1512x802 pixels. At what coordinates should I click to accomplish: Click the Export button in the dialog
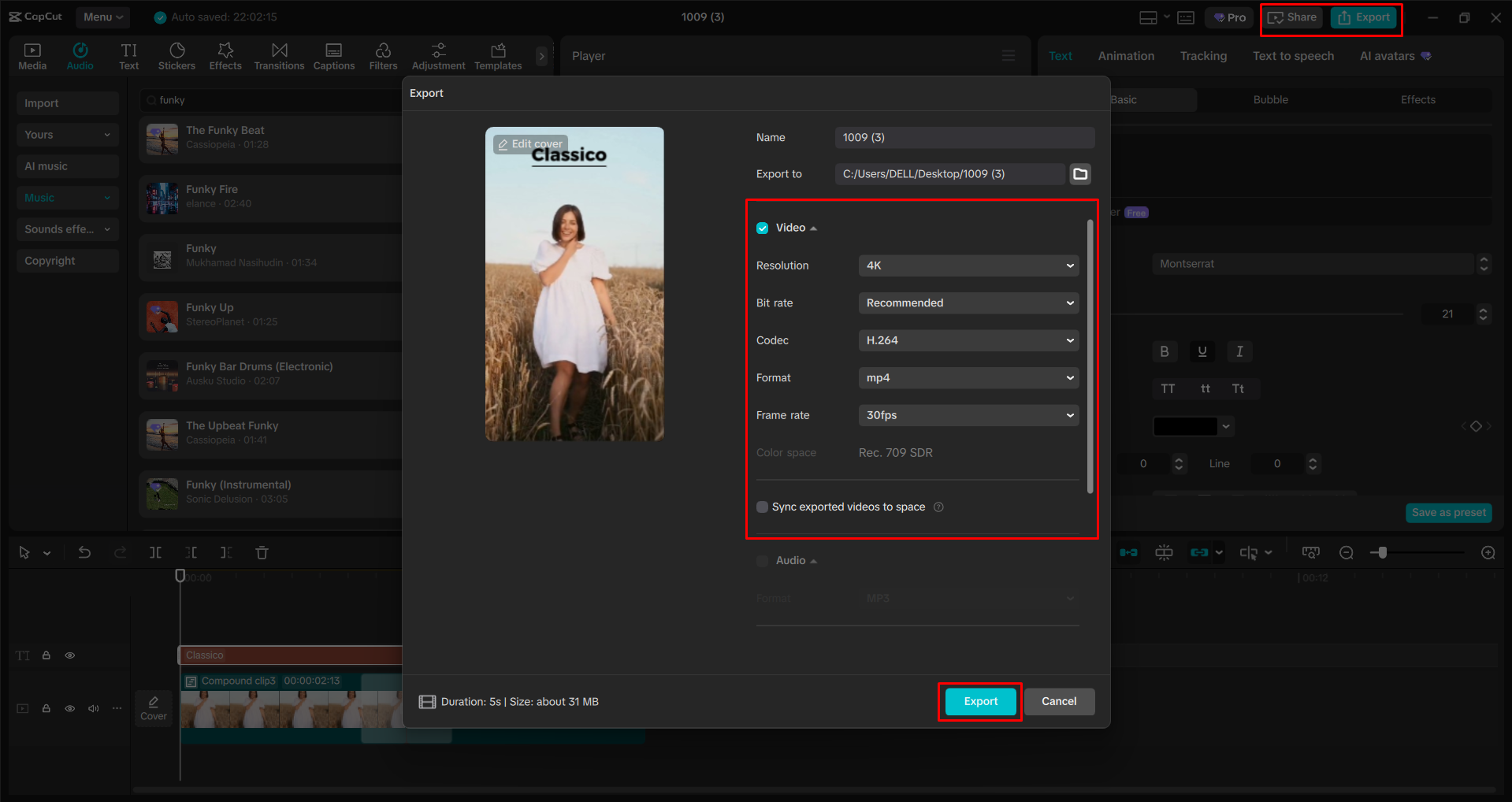click(979, 701)
